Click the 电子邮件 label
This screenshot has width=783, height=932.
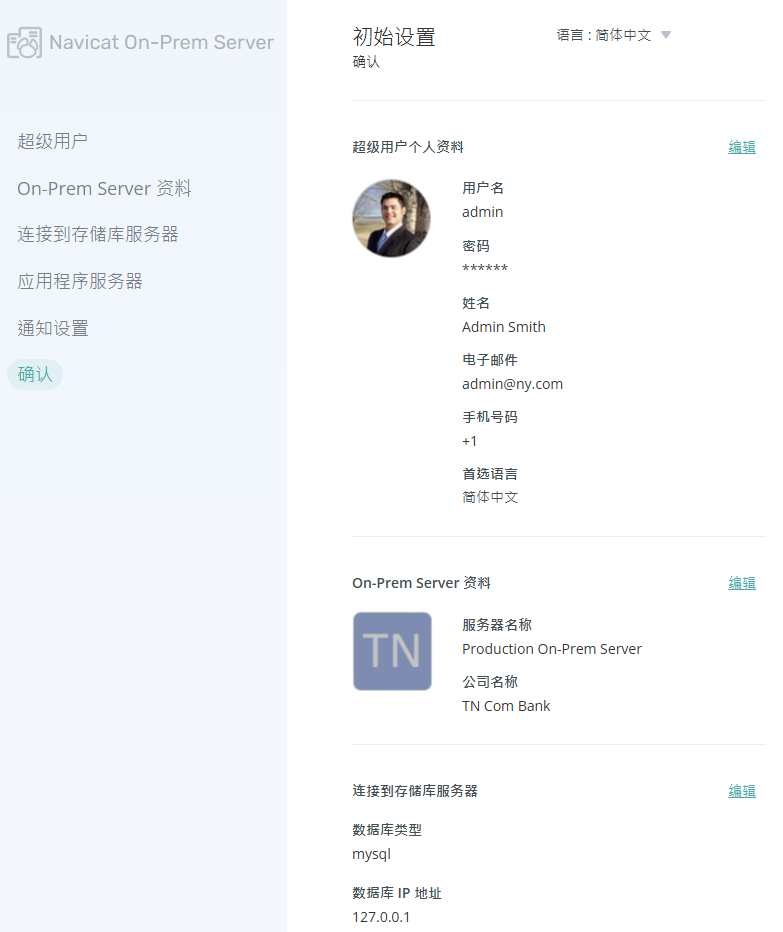490,360
